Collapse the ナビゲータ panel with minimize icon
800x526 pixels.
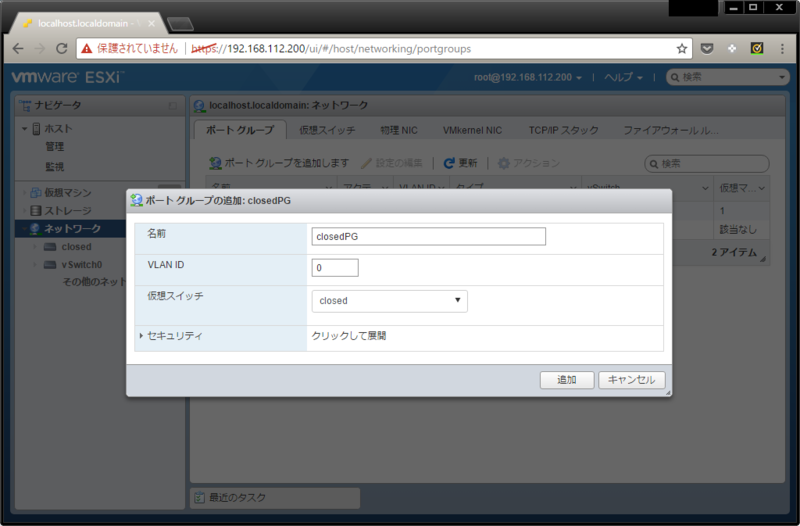pyautogui.click(x=172, y=106)
